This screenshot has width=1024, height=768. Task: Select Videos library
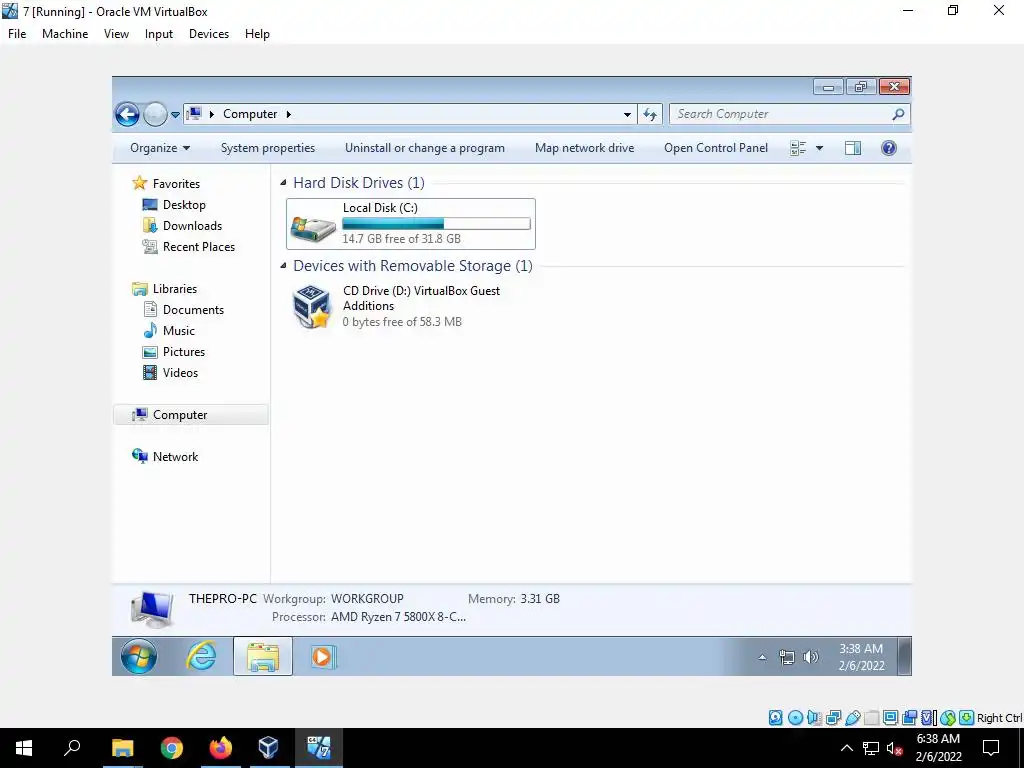[170, 373]
